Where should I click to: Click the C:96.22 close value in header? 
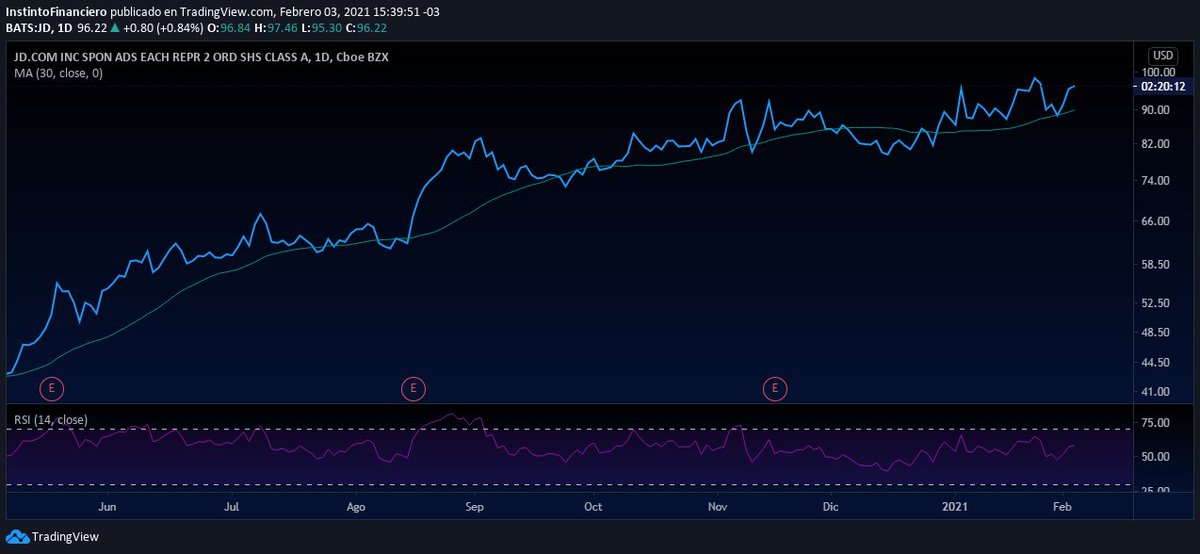(364, 27)
